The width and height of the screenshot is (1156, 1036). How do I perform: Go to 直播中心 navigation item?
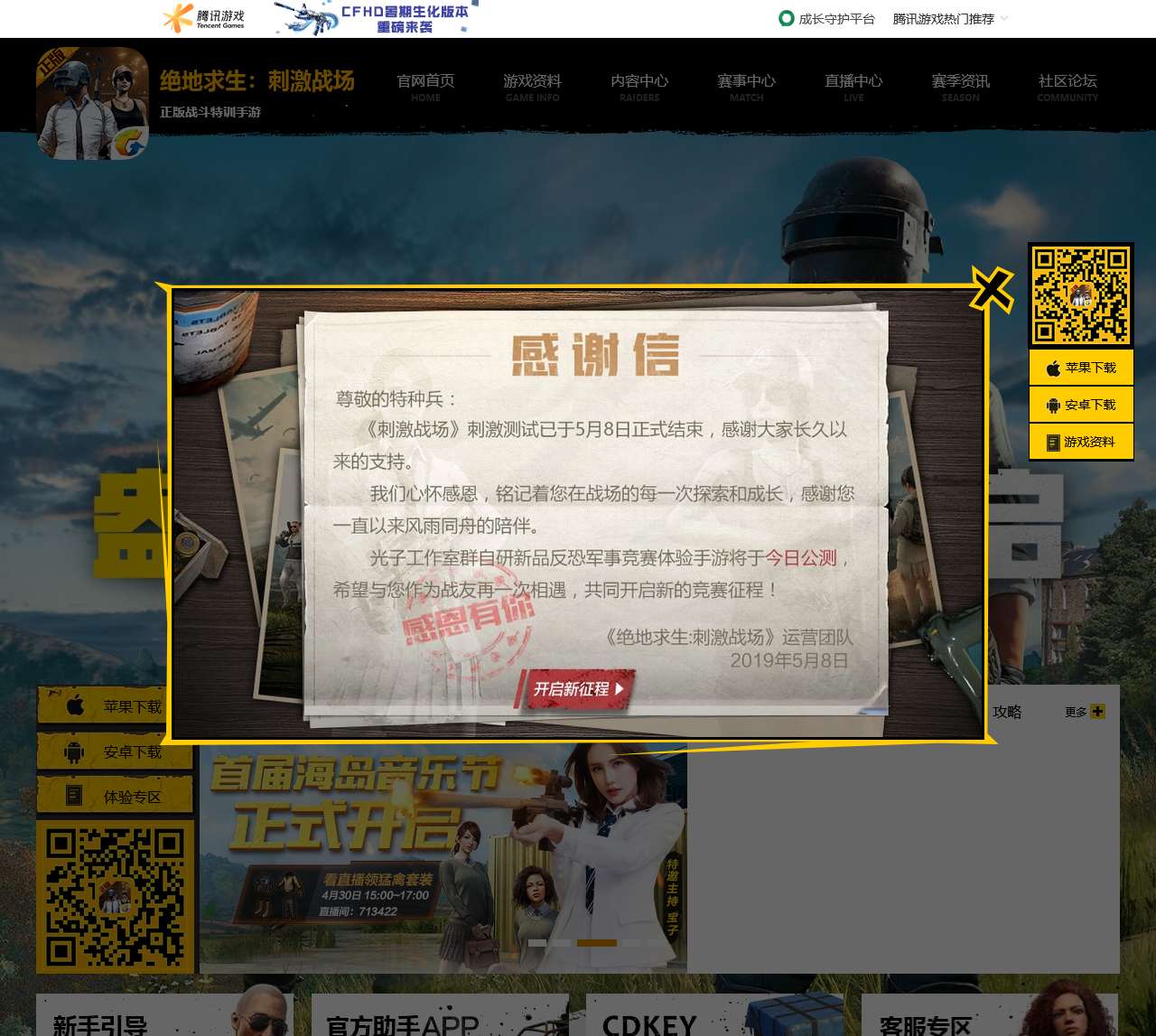pyautogui.click(x=853, y=86)
